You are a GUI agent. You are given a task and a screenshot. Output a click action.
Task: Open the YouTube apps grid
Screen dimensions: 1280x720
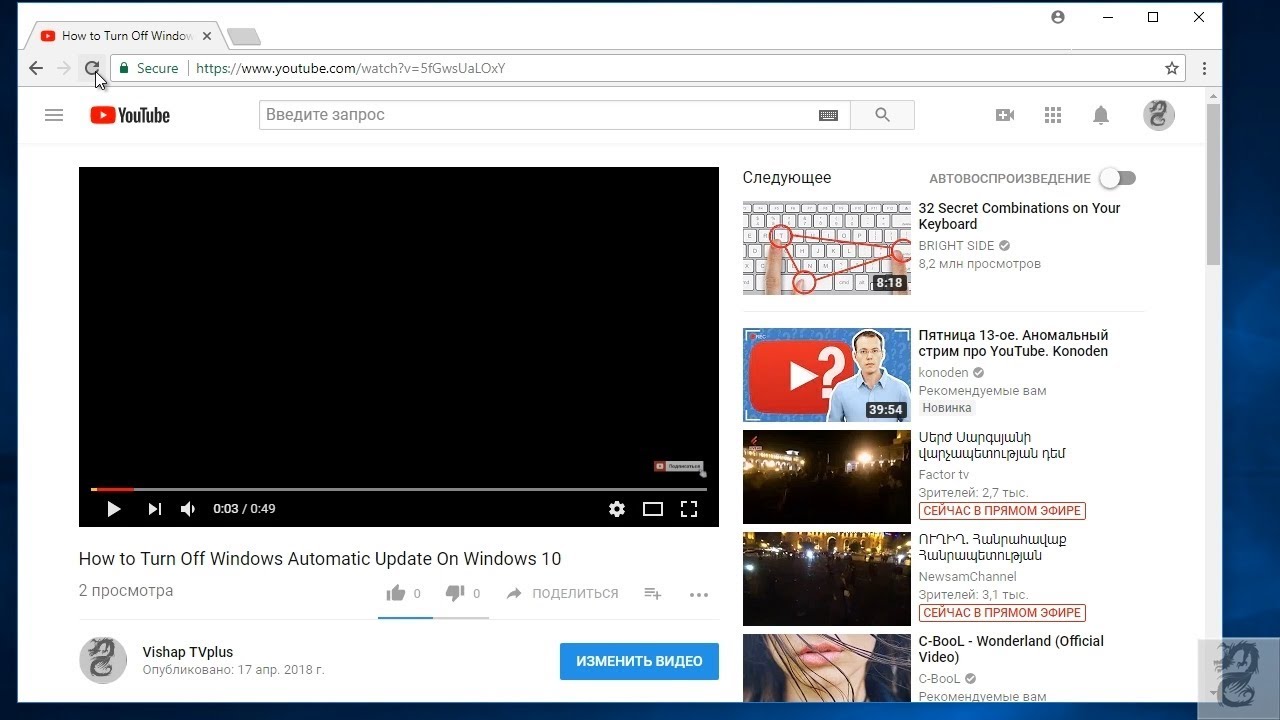(1053, 115)
